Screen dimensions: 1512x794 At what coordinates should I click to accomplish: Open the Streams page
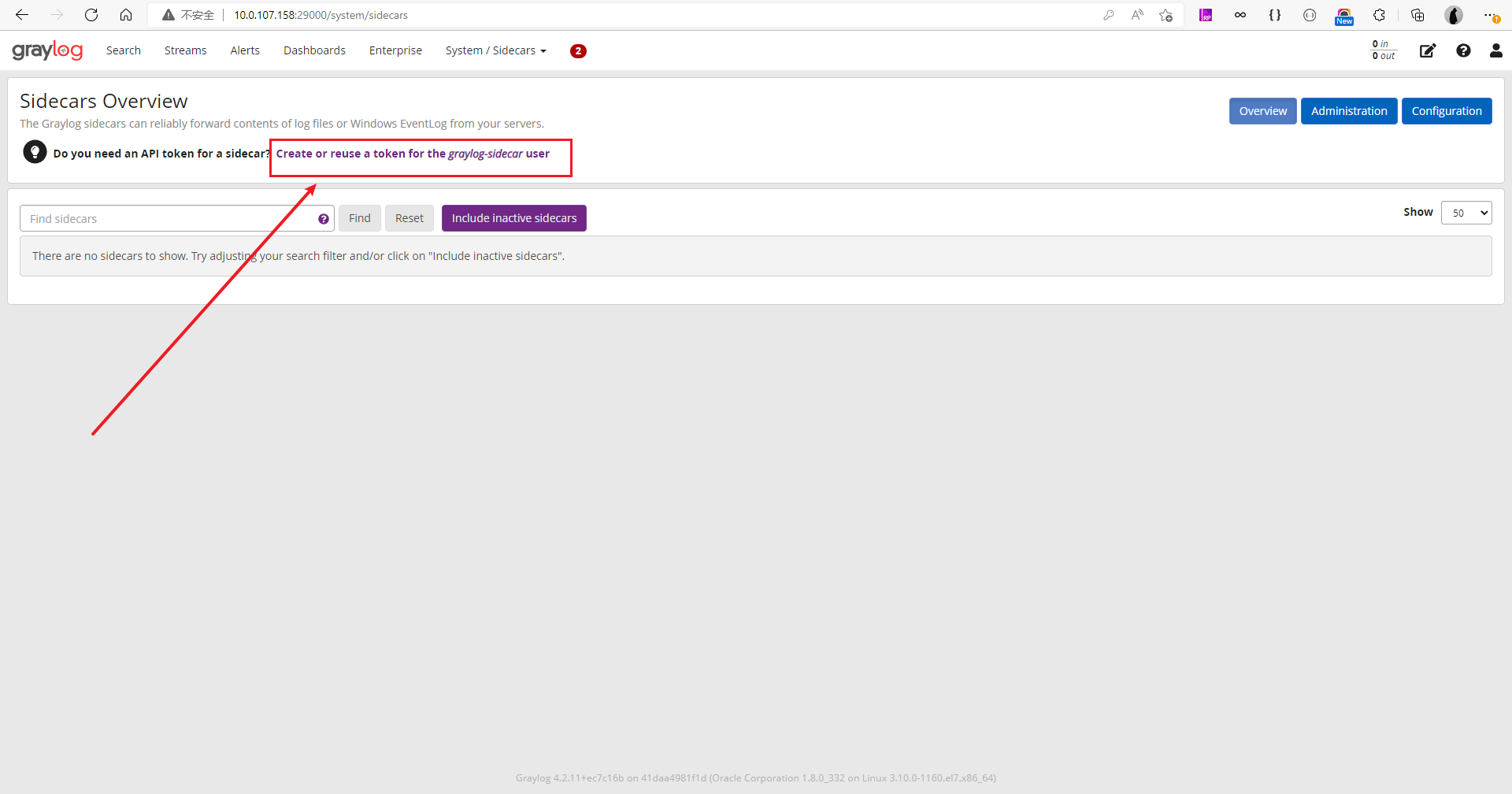click(186, 50)
